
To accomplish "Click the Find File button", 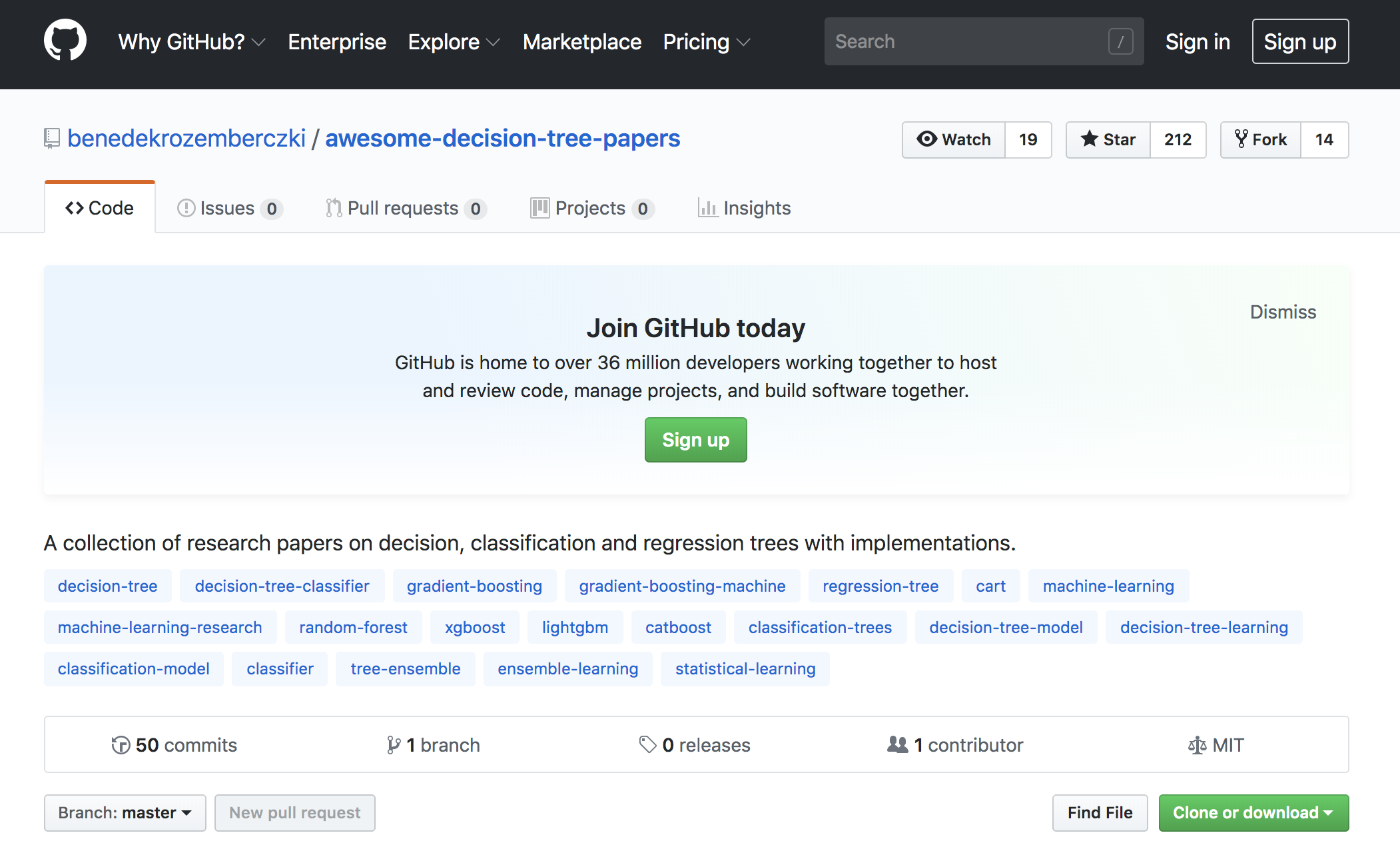I will pos(1099,812).
